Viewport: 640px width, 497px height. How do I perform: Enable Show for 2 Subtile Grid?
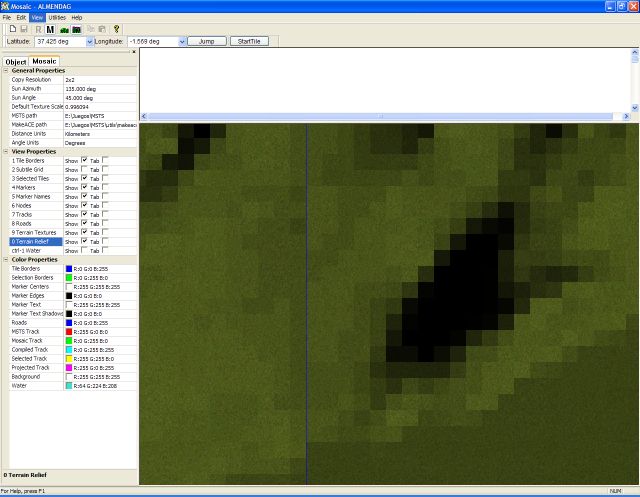(x=84, y=169)
